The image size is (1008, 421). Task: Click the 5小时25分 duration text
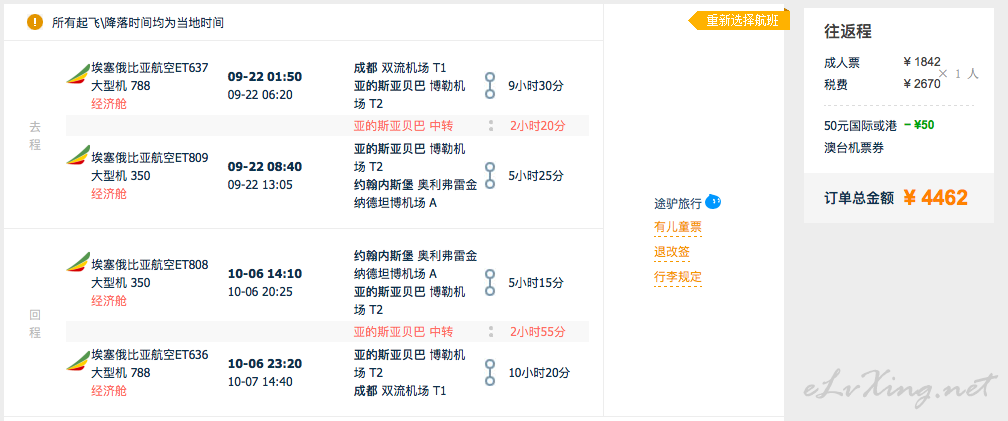[x=536, y=176]
